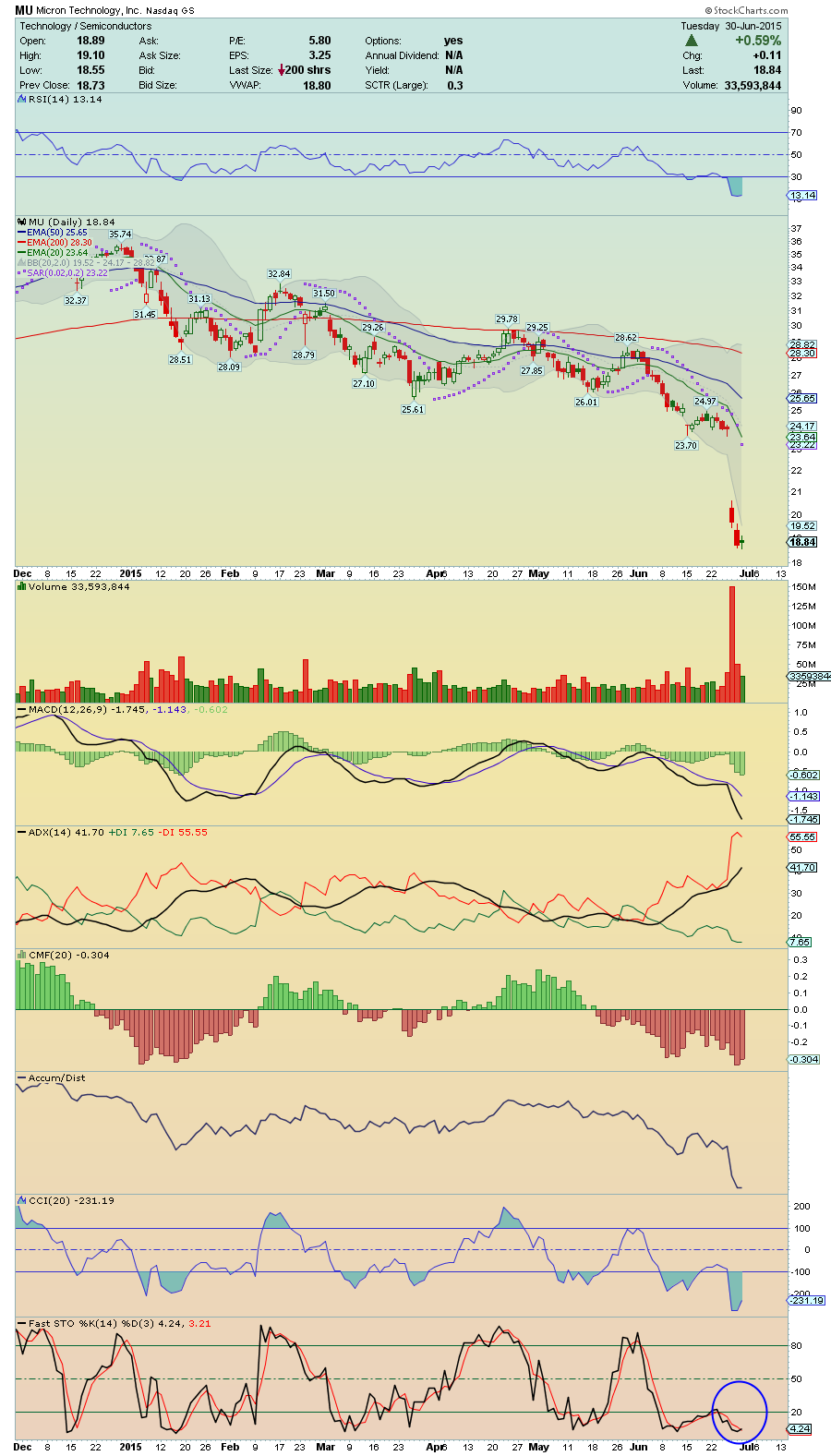The image size is (831, 1456).
Task: Click the small icon before Fast STO label
Action: 23,1323
